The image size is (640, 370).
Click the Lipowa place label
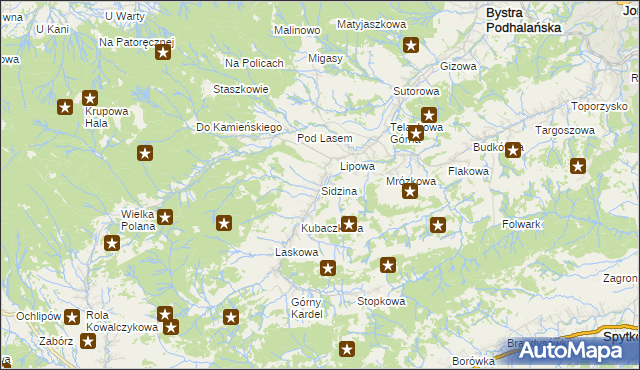[358, 166]
